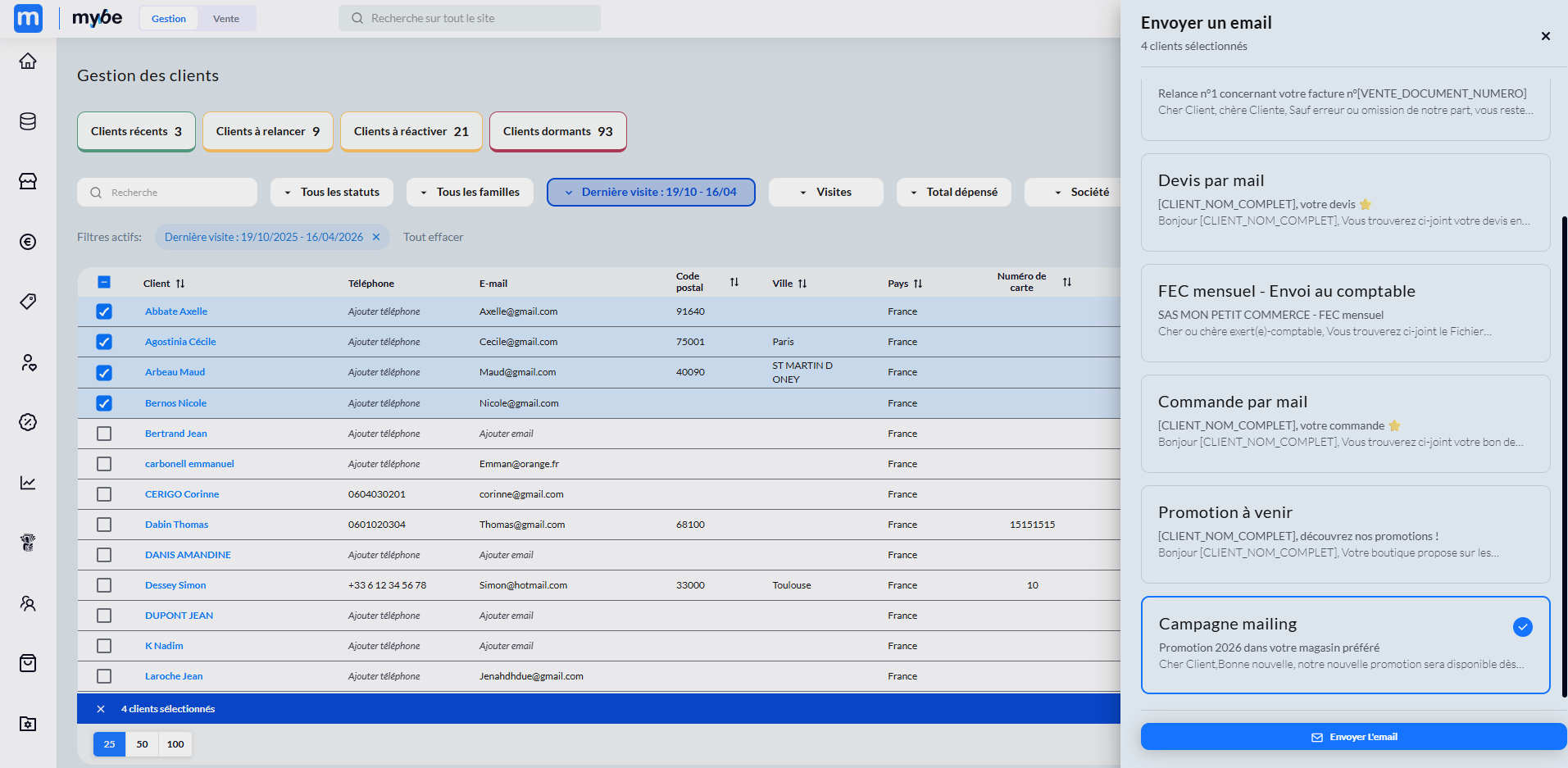Open the statistics chart icon in the sidebar
Screen dimensions: 1568x768
pos(28,483)
